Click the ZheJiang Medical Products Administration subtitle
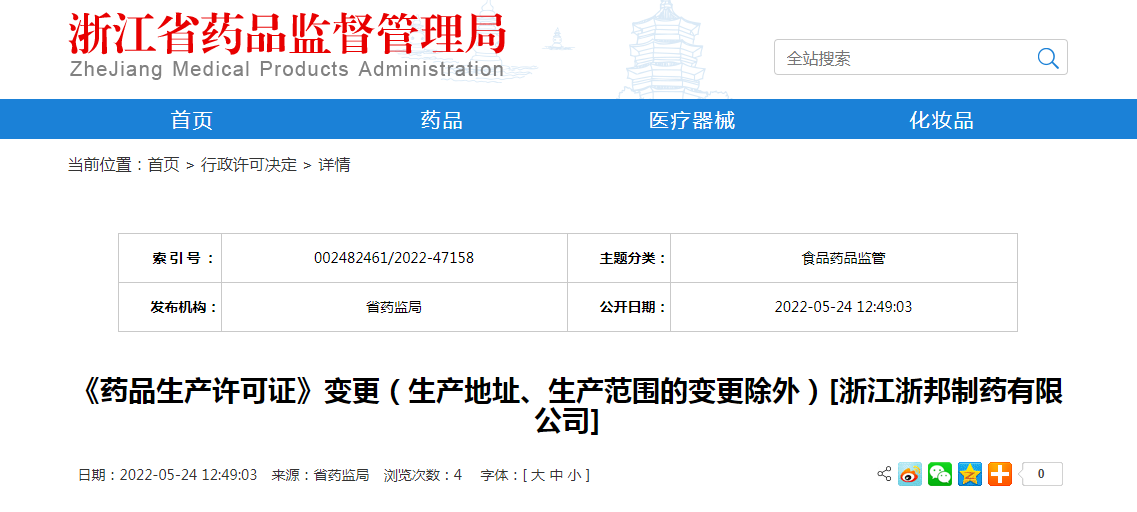1137x512 pixels. (286, 70)
